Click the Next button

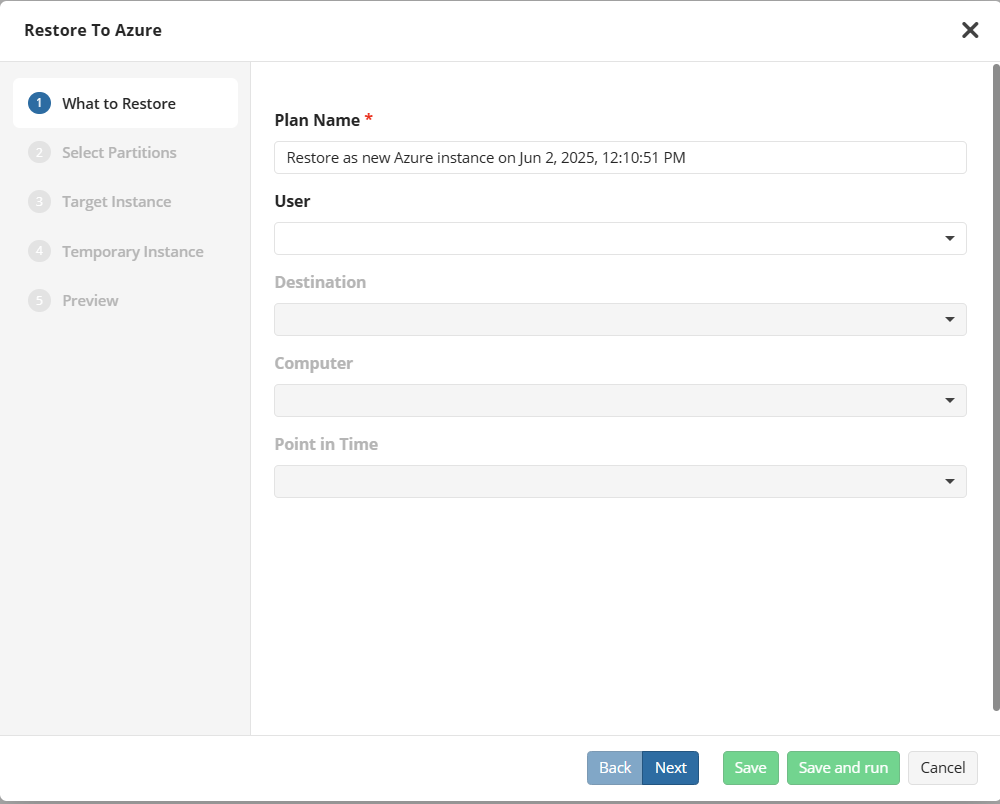[670, 767]
